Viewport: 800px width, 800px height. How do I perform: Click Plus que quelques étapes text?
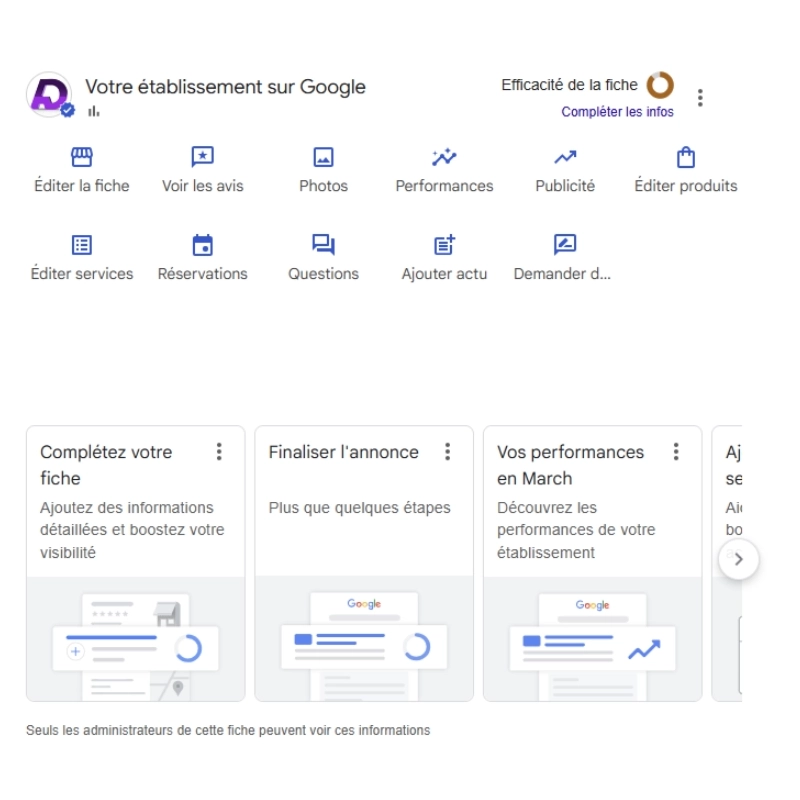point(360,508)
